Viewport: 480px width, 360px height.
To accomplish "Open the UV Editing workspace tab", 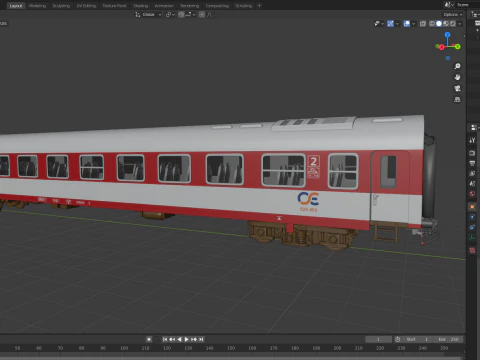I will [x=86, y=6].
